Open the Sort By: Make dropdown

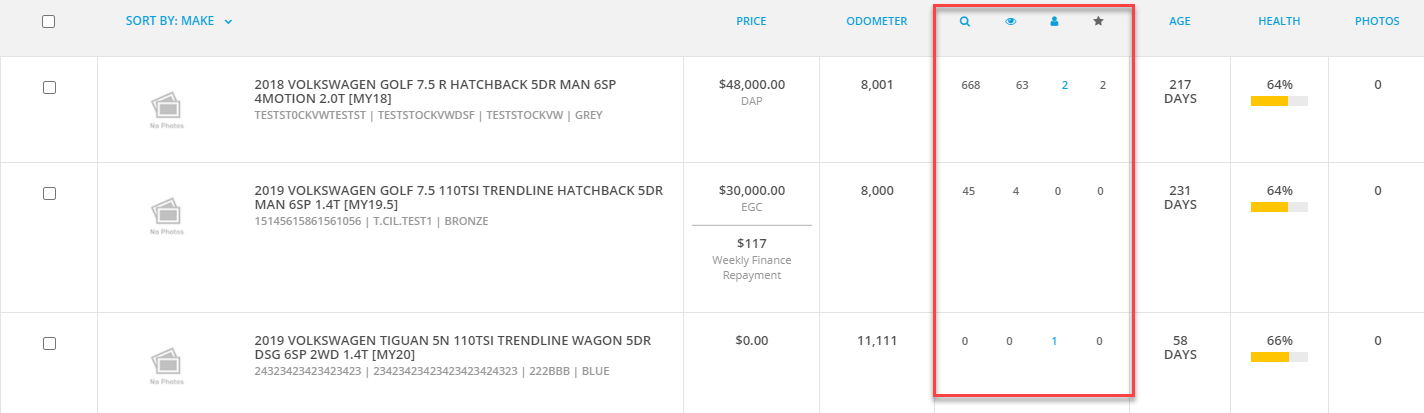point(179,21)
